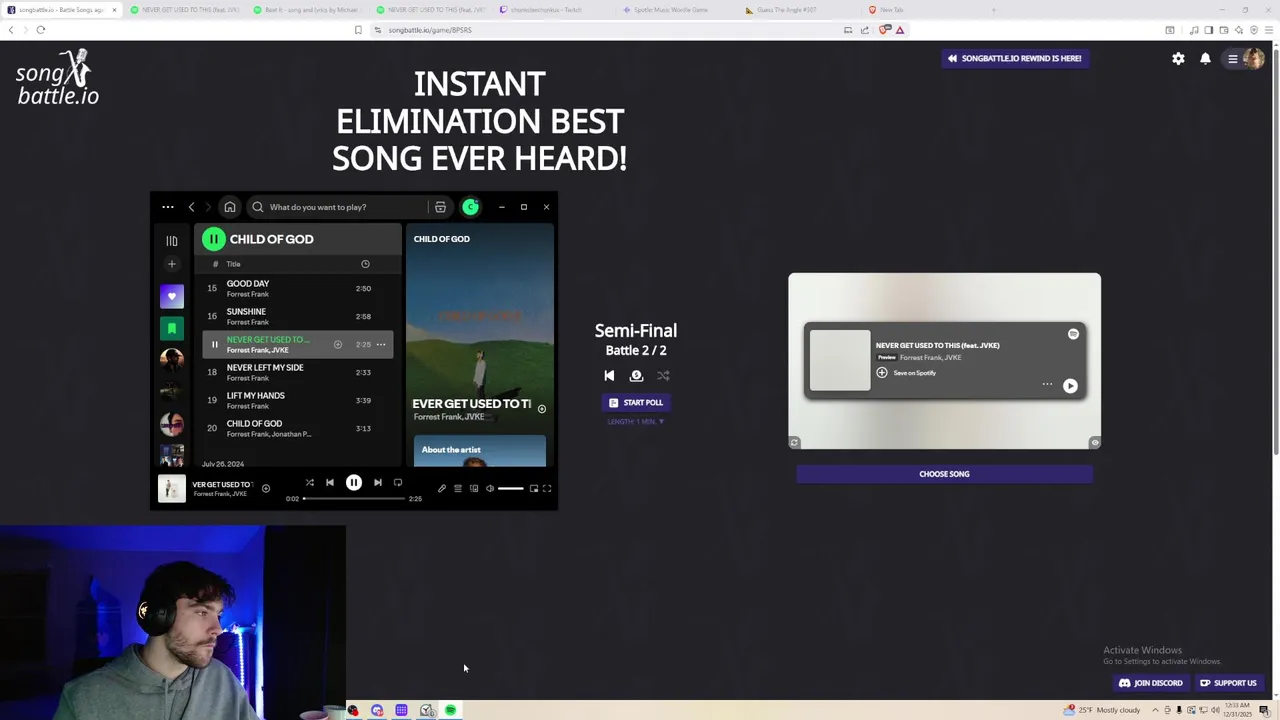The image size is (1280, 720).
Task: Focus the 'What do you want to play?' search field
Action: click(340, 207)
